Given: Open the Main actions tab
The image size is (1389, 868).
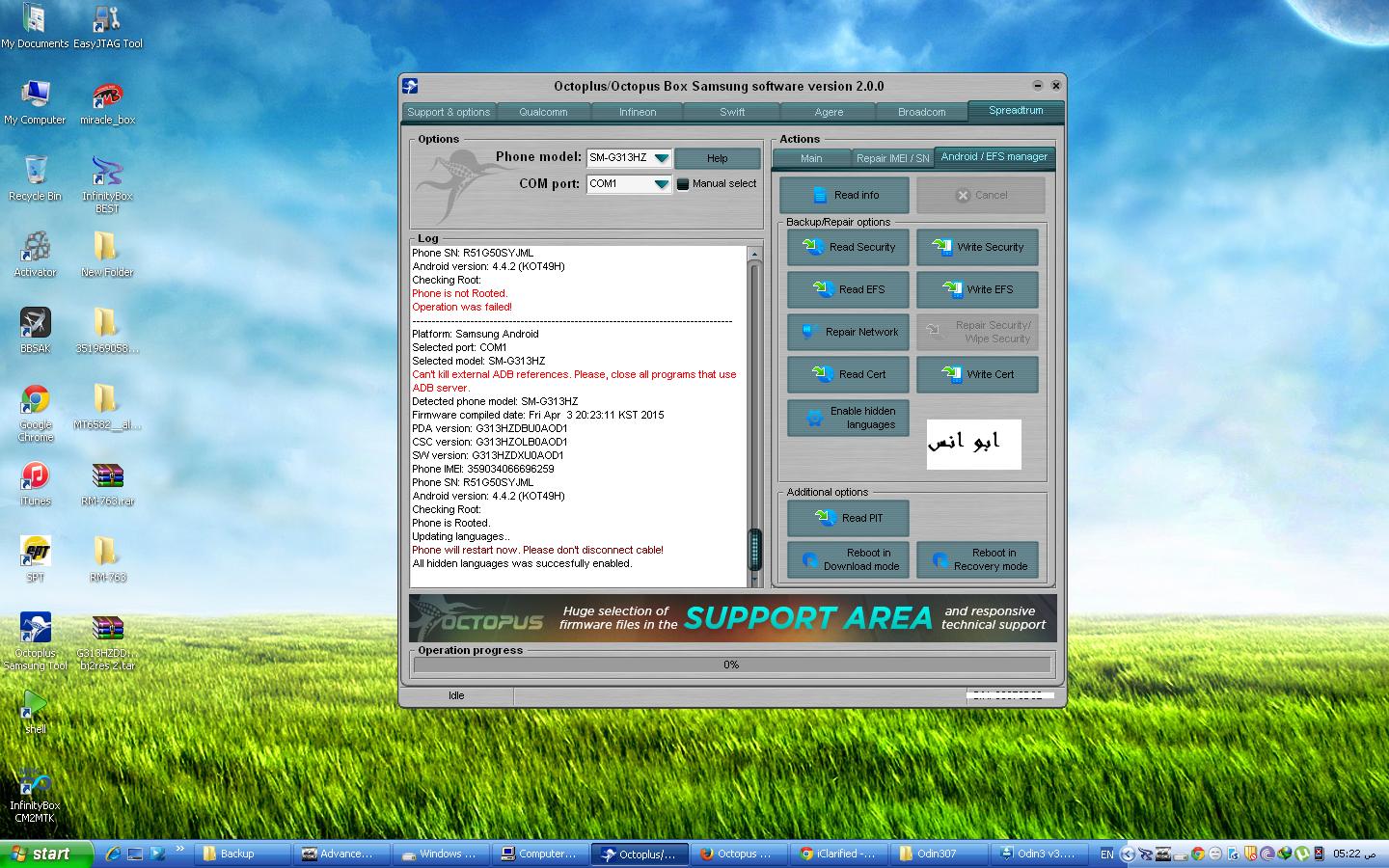Looking at the screenshot, I should (x=811, y=158).
